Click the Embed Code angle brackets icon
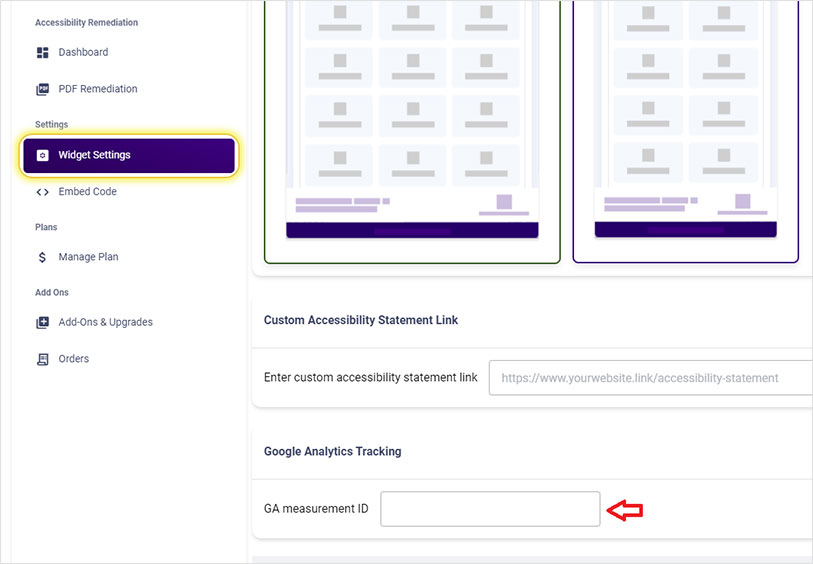 coord(43,192)
